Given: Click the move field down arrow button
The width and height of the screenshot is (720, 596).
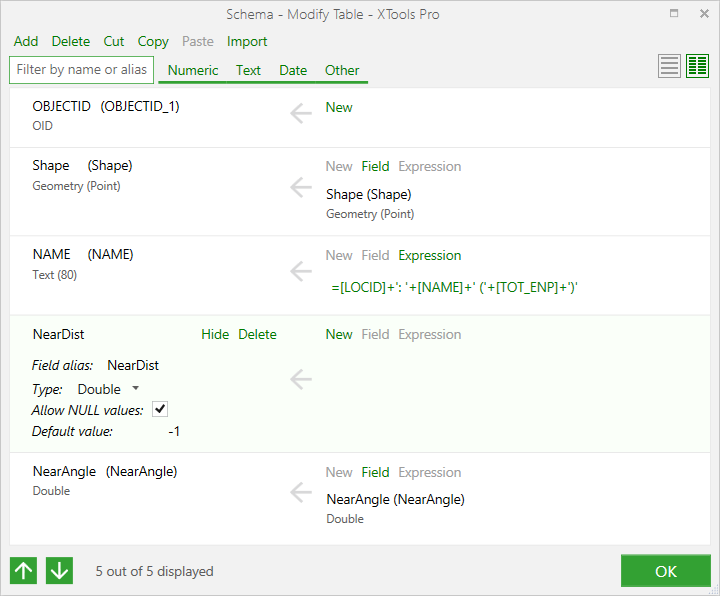Looking at the screenshot, I should 59,571.
